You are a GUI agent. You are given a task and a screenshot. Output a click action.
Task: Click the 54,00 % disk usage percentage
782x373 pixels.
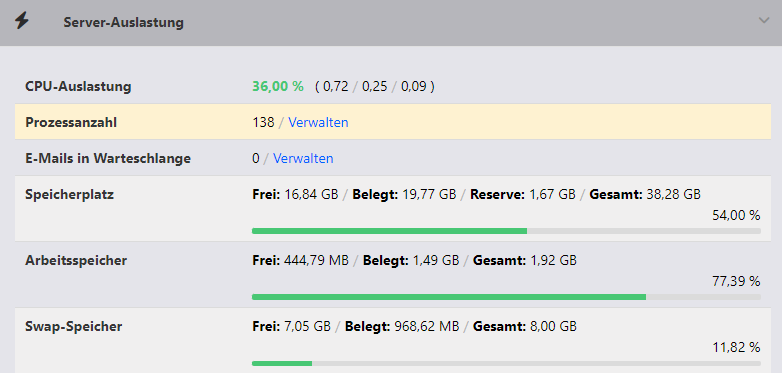click(x=736, y=215)
